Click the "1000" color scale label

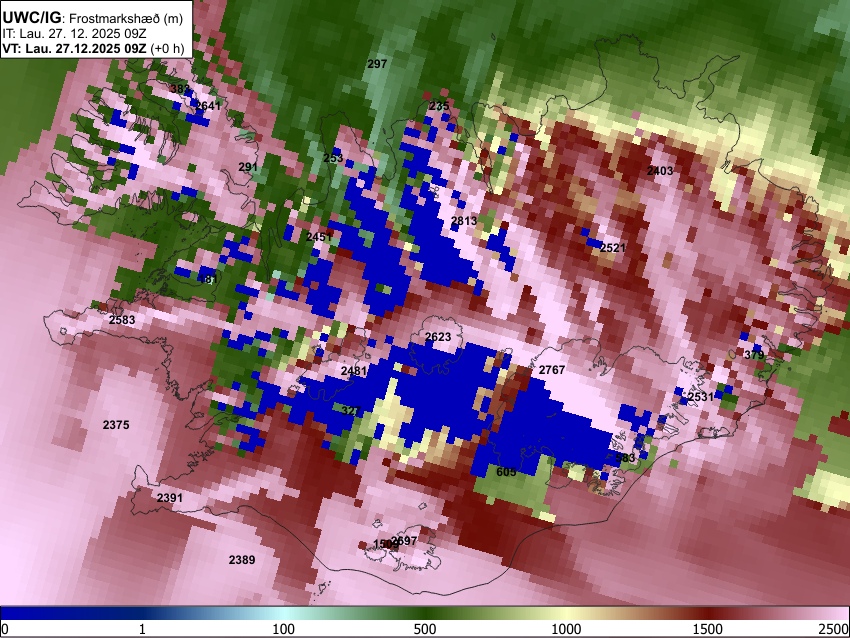[566, 629]
